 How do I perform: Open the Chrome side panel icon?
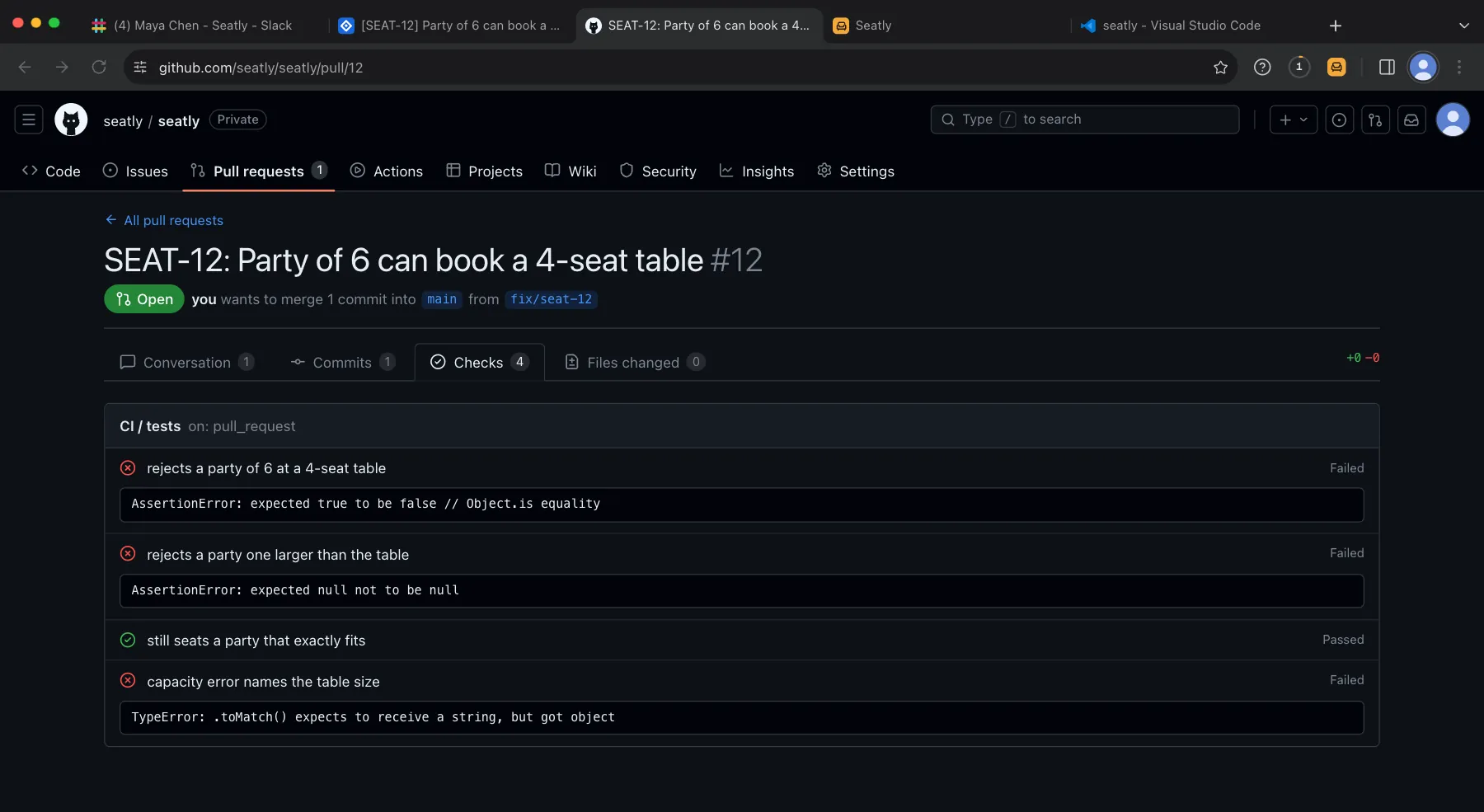click(1387, 68)
